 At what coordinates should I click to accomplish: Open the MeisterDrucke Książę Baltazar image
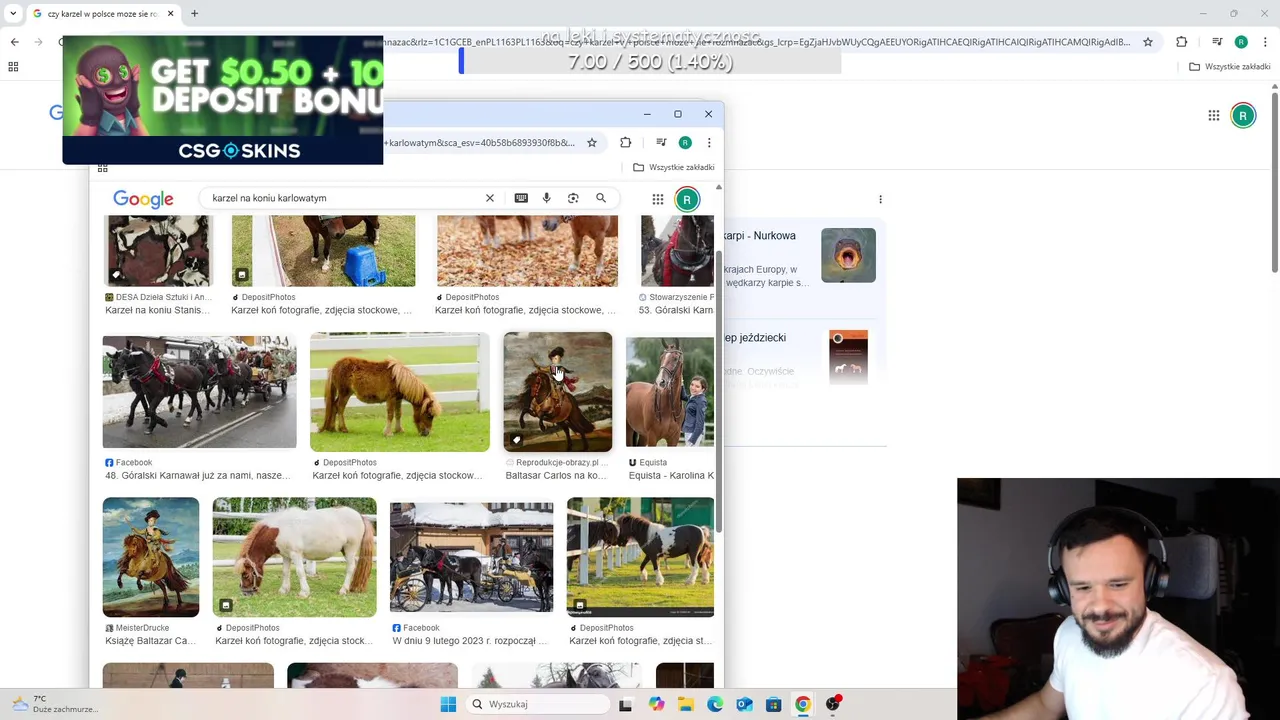[150, 557]
